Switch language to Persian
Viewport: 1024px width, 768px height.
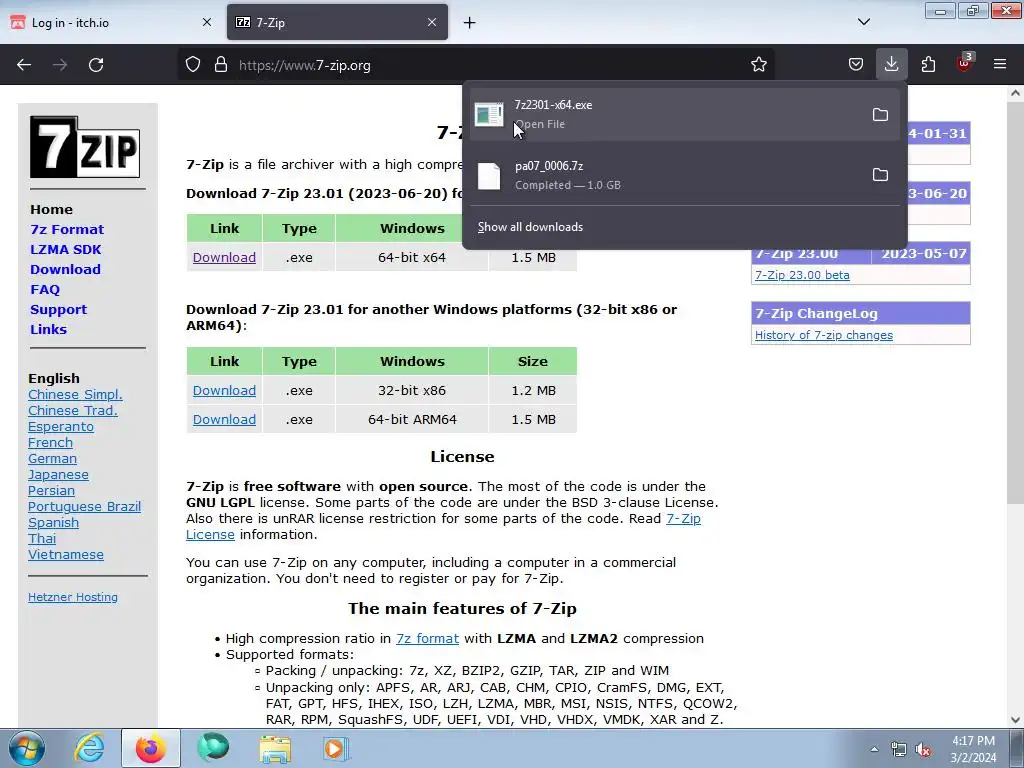[x=51, y=490]
